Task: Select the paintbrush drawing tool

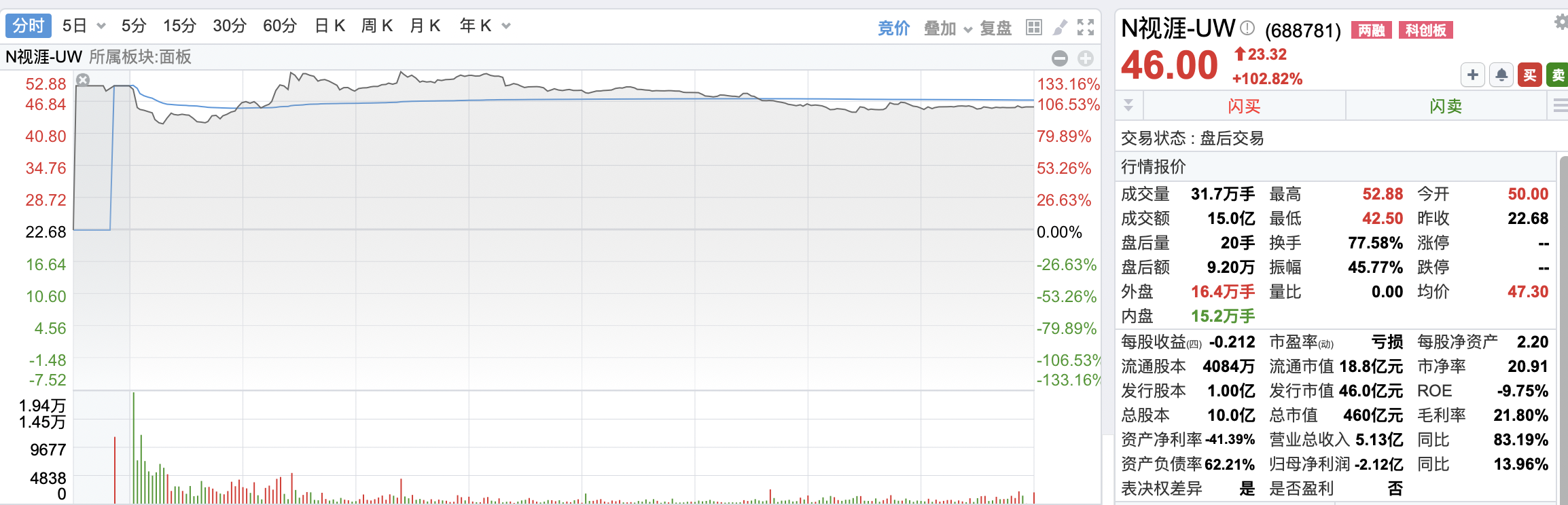Action: click(x=1060, y=27)
